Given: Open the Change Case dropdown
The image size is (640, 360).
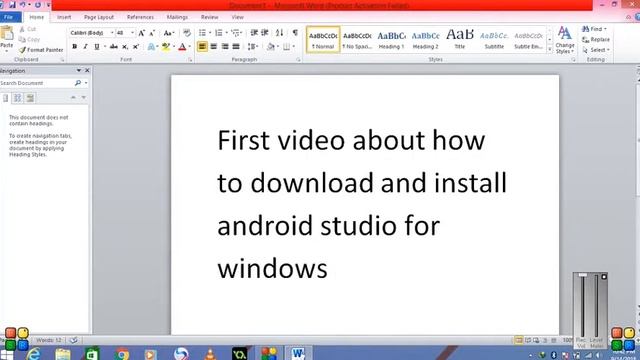Looking at the screenshot, I should tap(169, 33).
